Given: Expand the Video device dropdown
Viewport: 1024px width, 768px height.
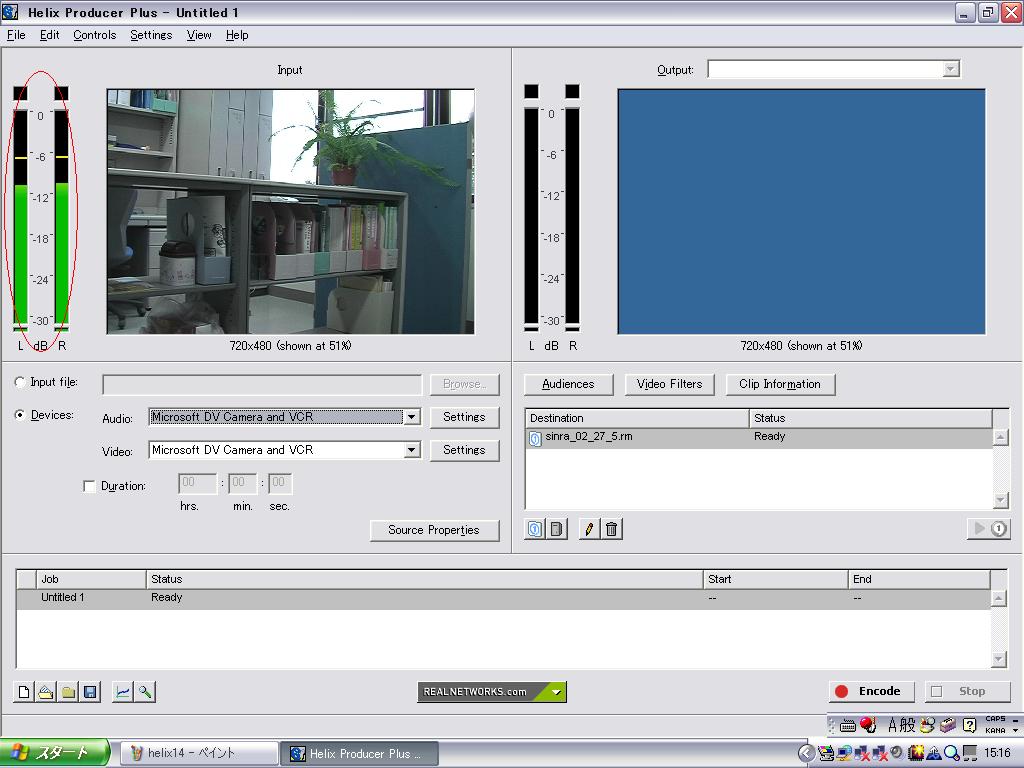Looking at the screenshot, I should (x=411, y=450).
